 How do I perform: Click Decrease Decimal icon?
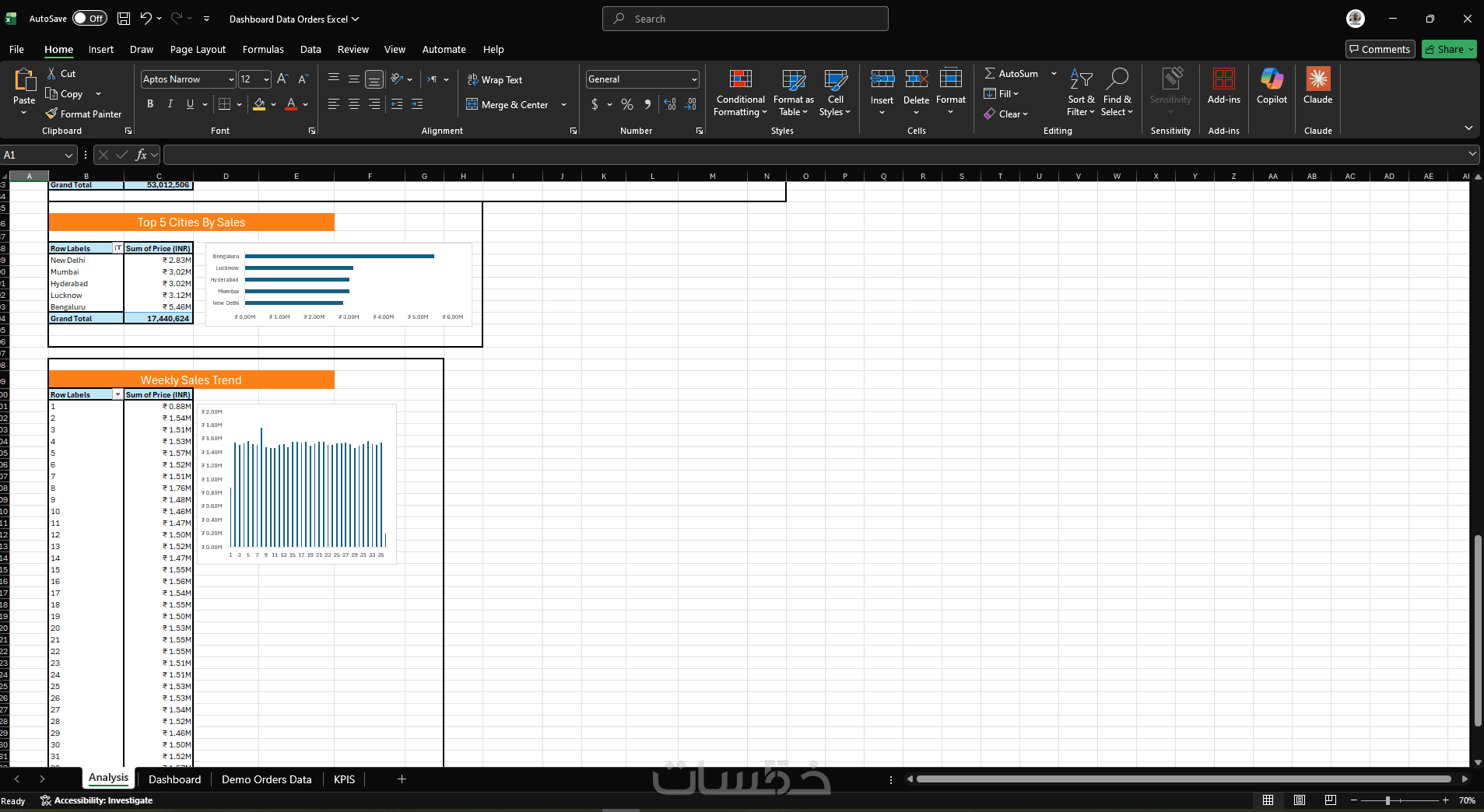(x=690, y=104)
